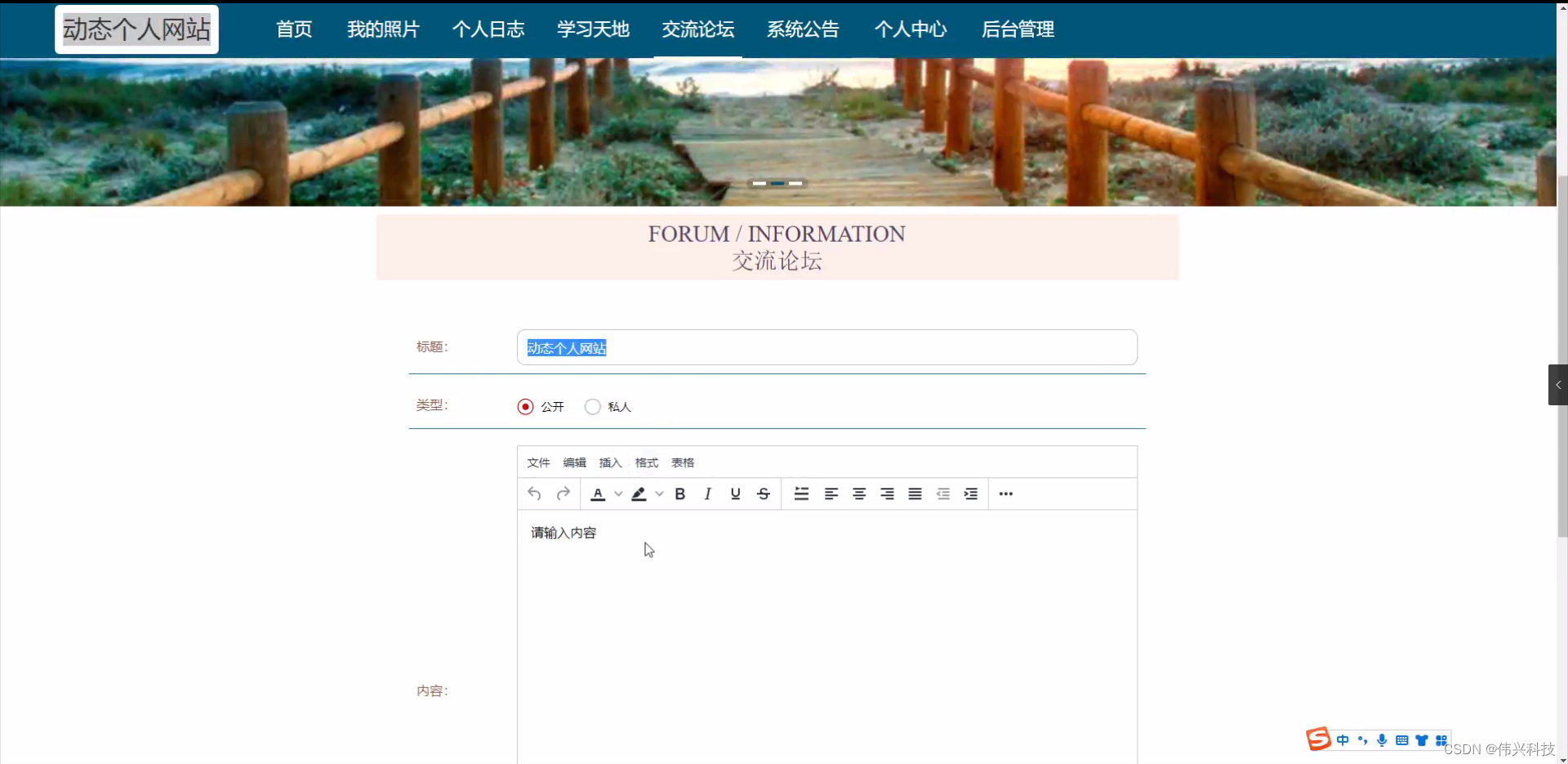Apply Italic formatting in the editor
Image resolution: width=1568 pixels, height=764 pixels.
[x=707, y=494]
